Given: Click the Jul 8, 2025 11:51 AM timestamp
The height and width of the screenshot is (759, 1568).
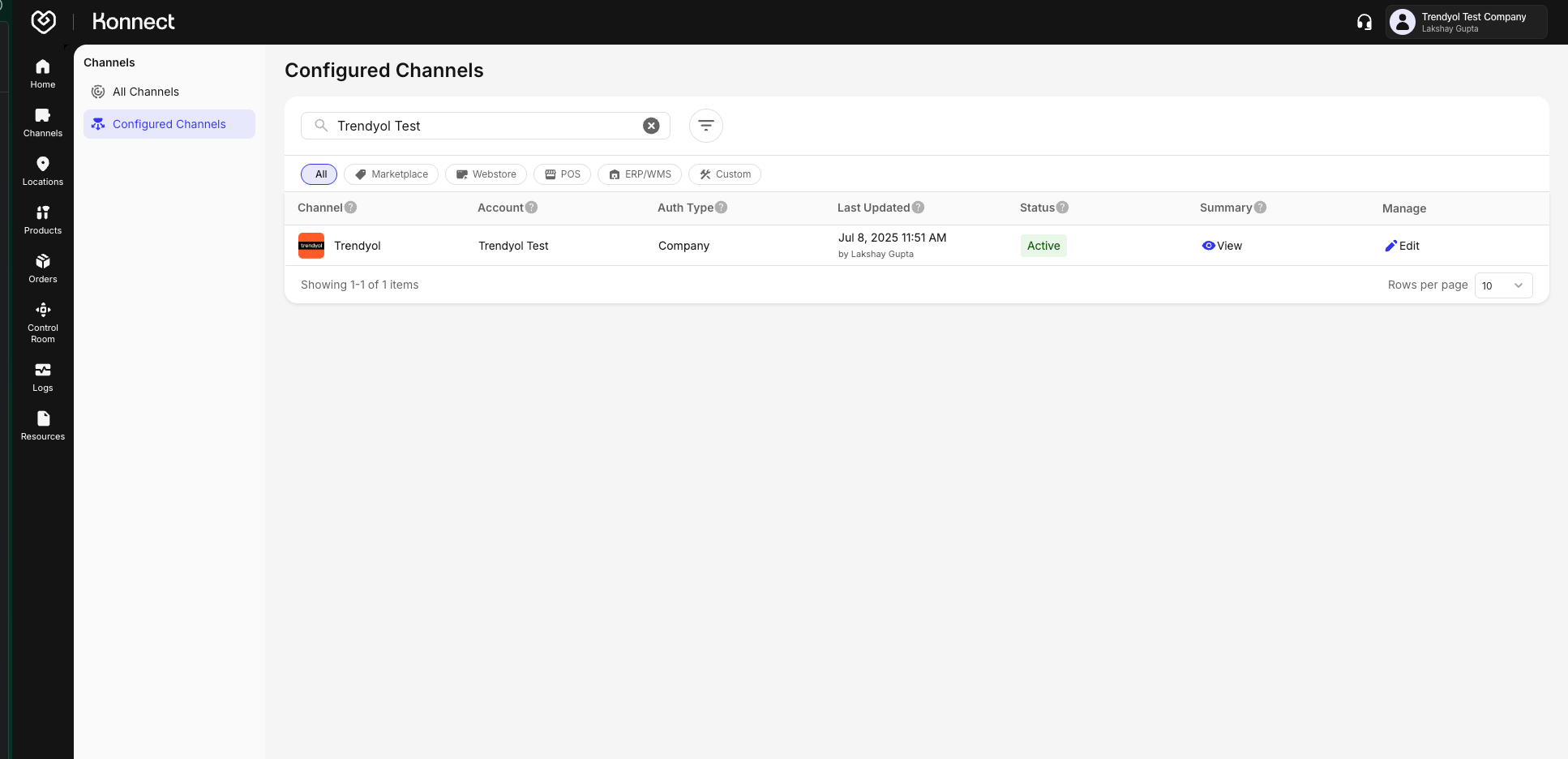Looking at the screenshot, I should coord(893,238).
